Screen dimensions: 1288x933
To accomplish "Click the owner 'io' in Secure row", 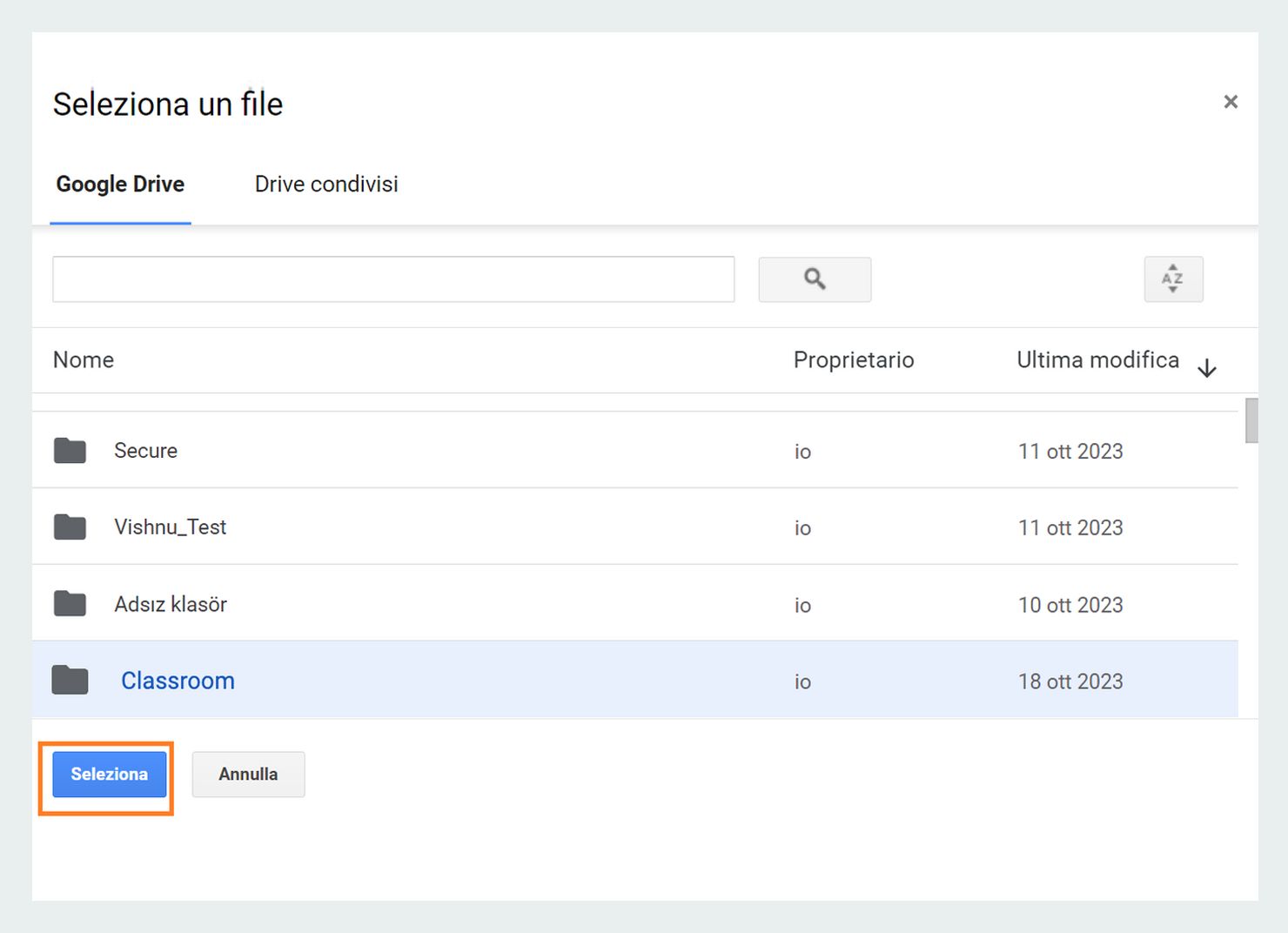I will [x=802, y=452].
